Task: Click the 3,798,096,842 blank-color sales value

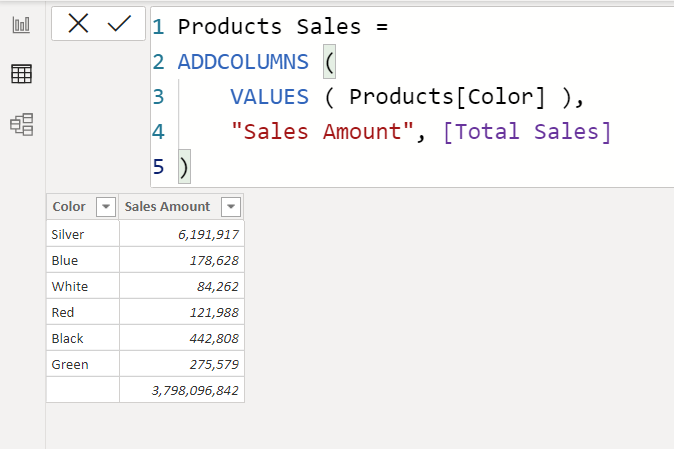Action: point(195,391)
